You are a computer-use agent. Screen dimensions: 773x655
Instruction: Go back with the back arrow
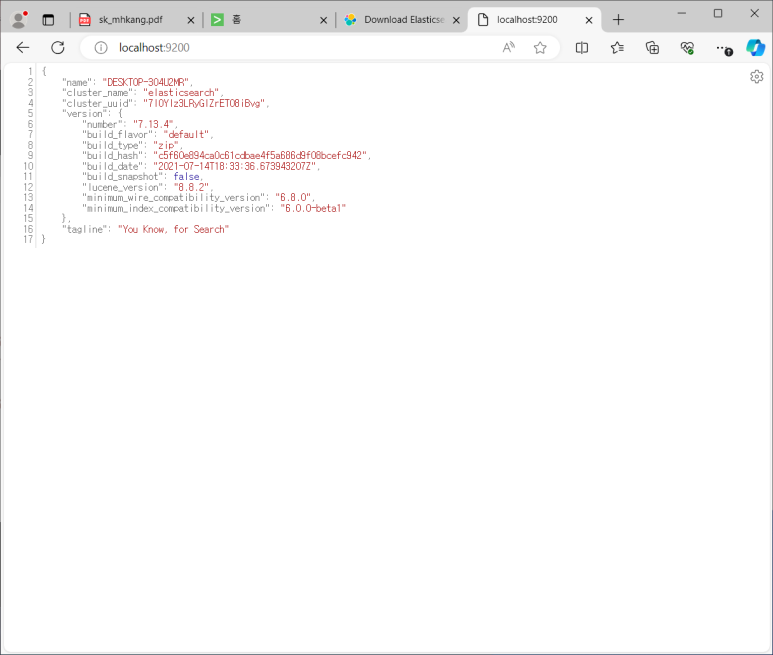click(23, 47)
